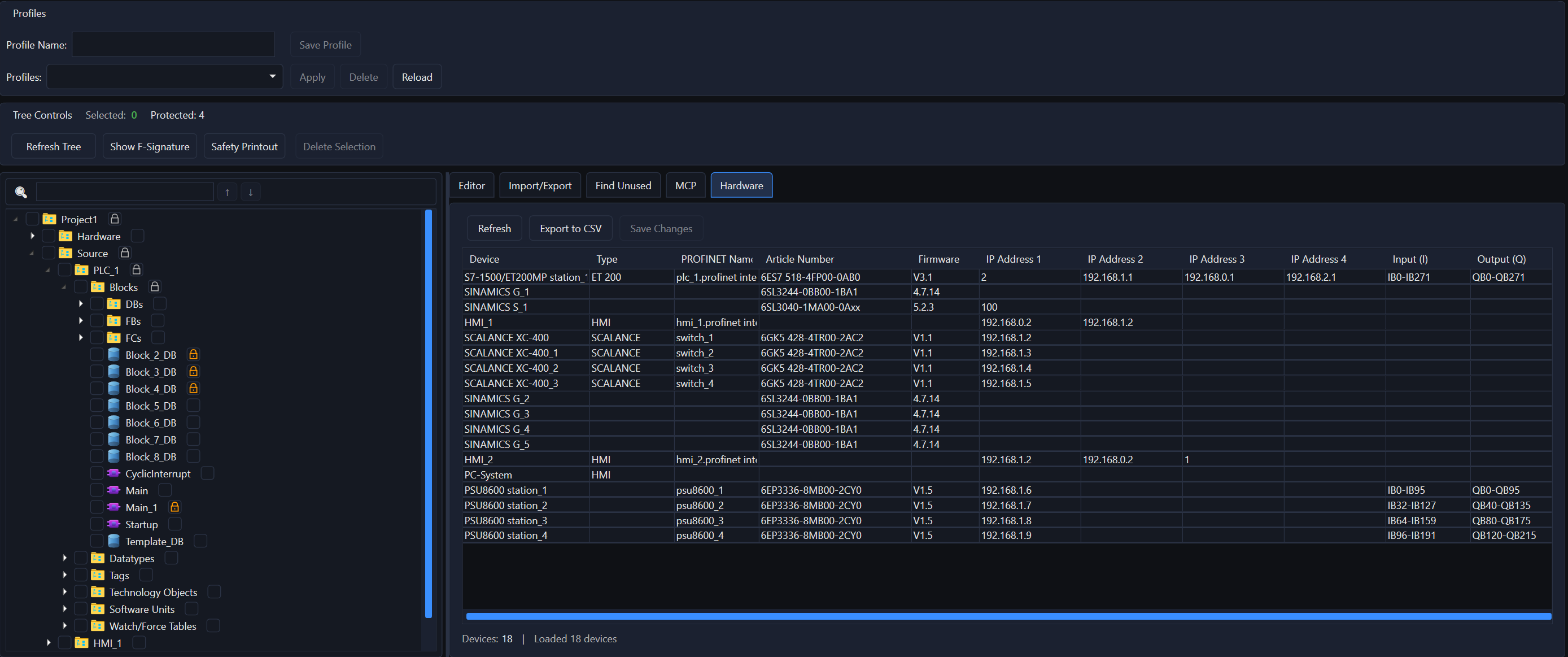Export the hardware table to CSV
Image resolution: width=1568 pixels, height=657 pixels.
(570, 228)
